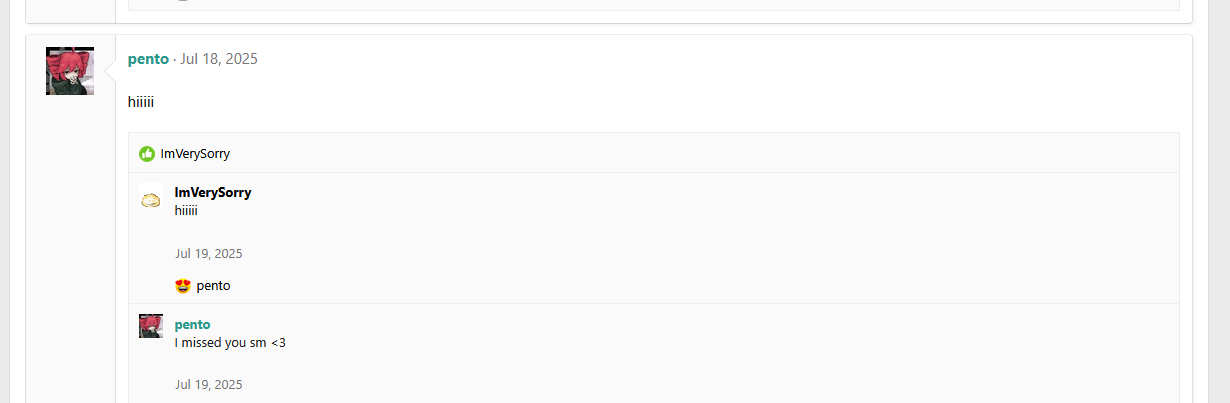Open teal pento username on the comment

[193, 325]
